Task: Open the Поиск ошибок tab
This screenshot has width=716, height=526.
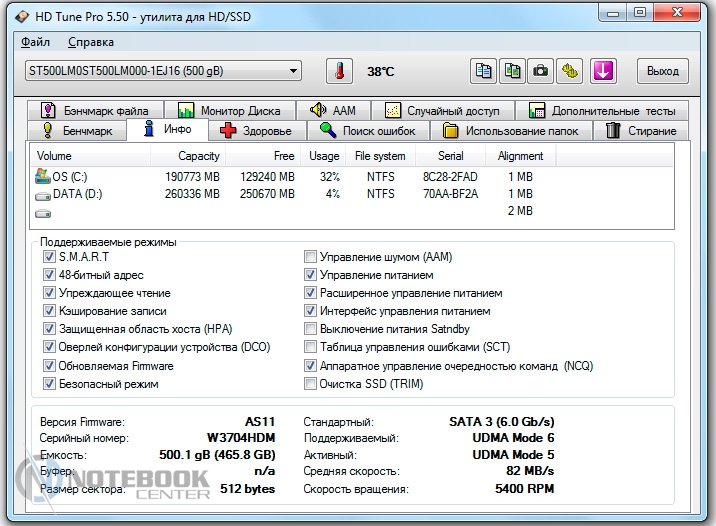Action: [367, 131]
